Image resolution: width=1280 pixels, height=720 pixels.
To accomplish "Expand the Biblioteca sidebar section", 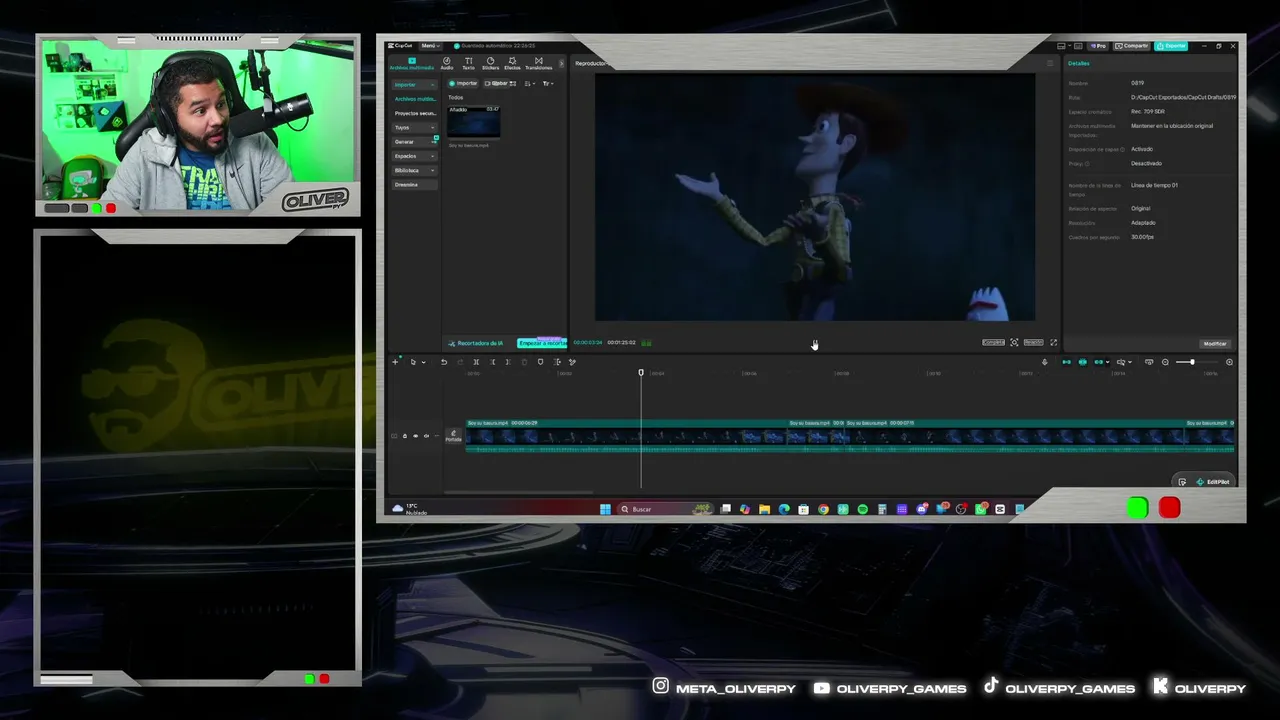I will (414, 170).
